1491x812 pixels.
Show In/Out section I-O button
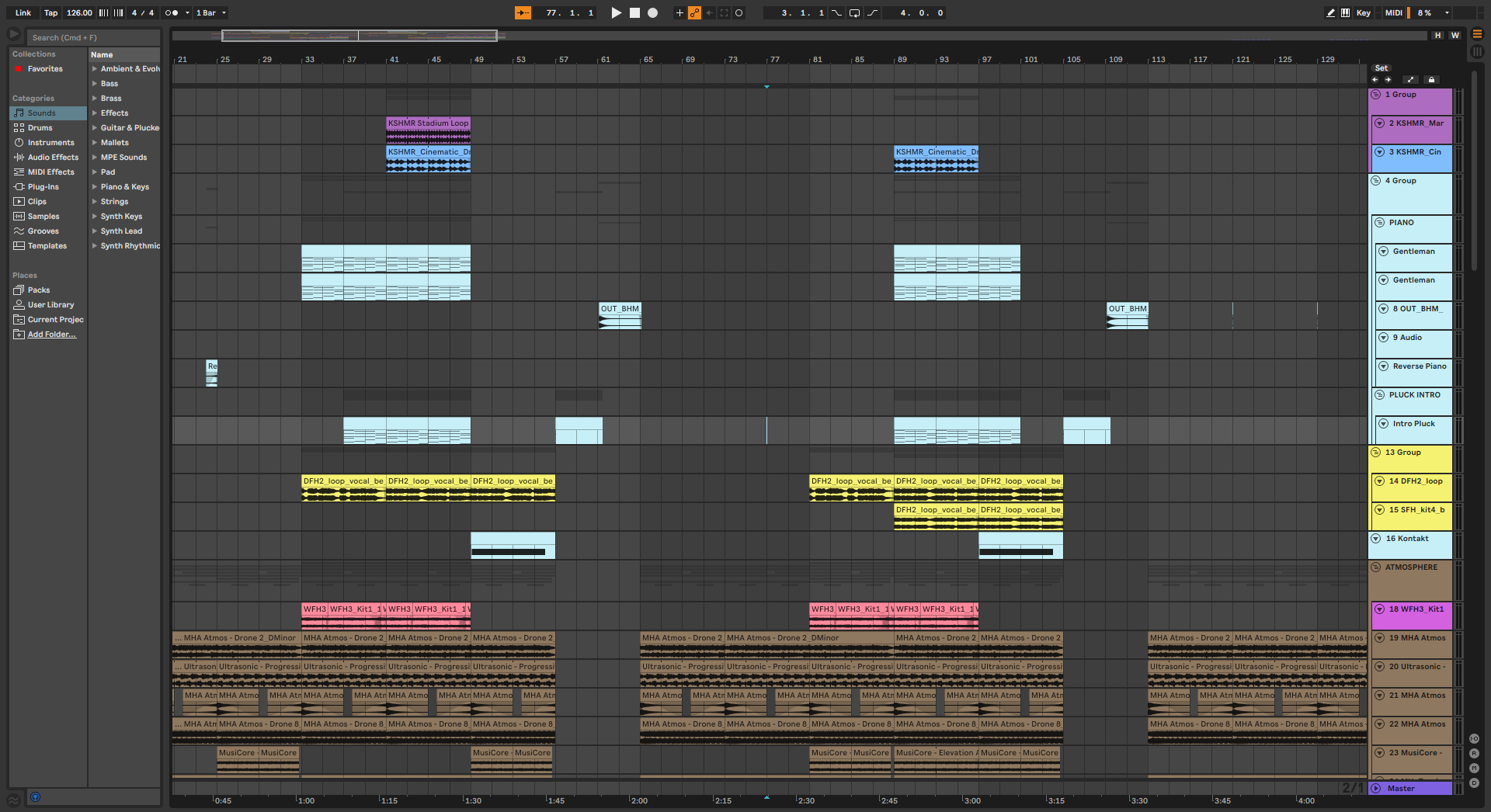[1474, 739]
